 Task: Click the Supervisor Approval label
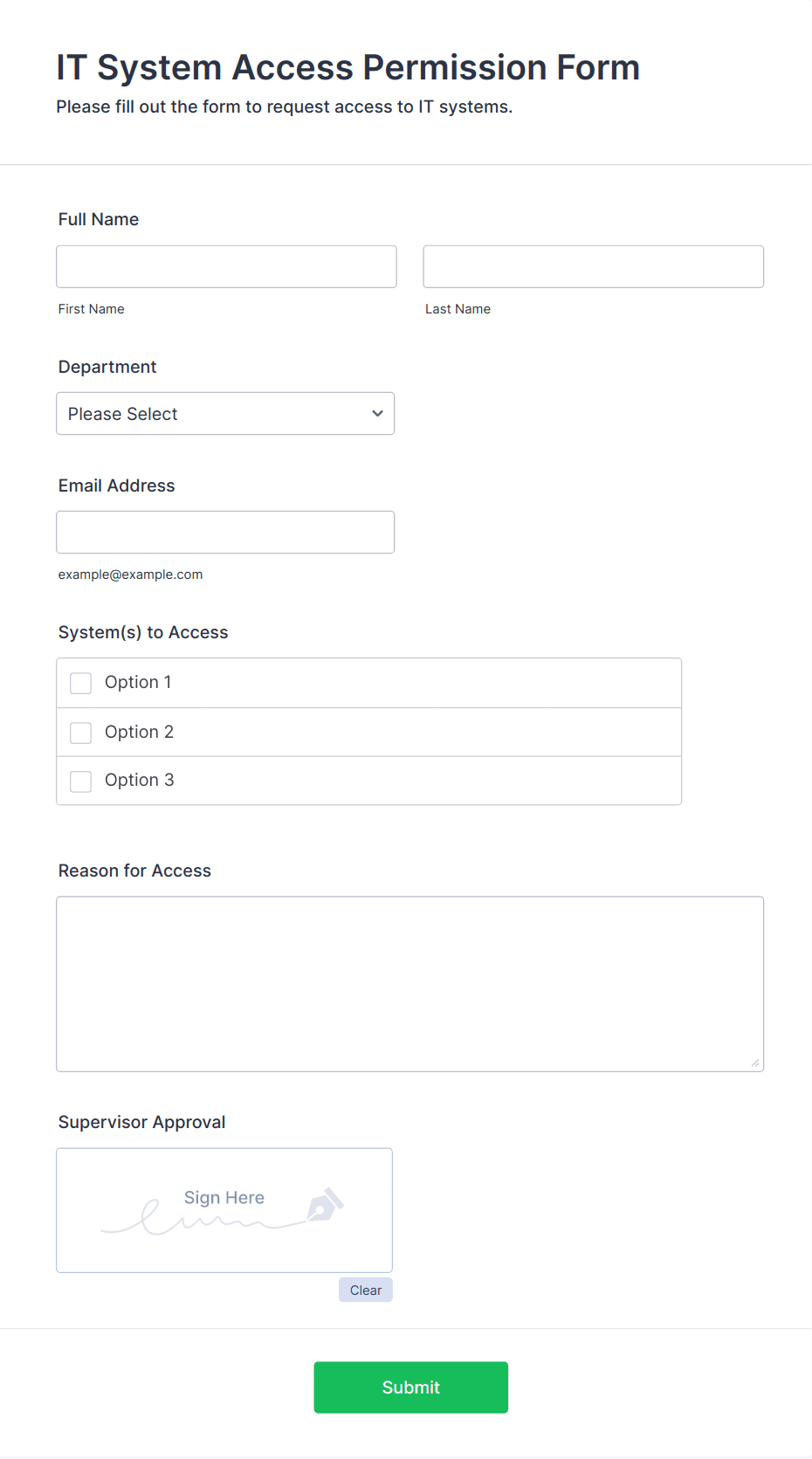pyautogui.click(x=141, y=1122)
